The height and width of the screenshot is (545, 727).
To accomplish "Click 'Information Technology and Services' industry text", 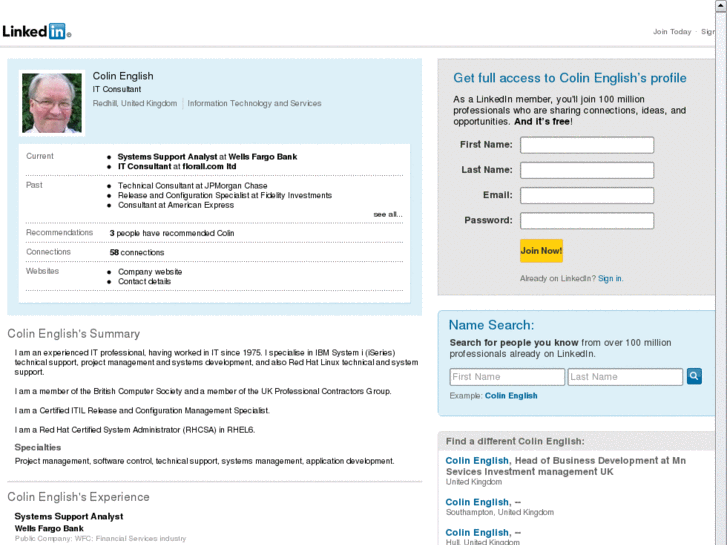I will point(254,103).
